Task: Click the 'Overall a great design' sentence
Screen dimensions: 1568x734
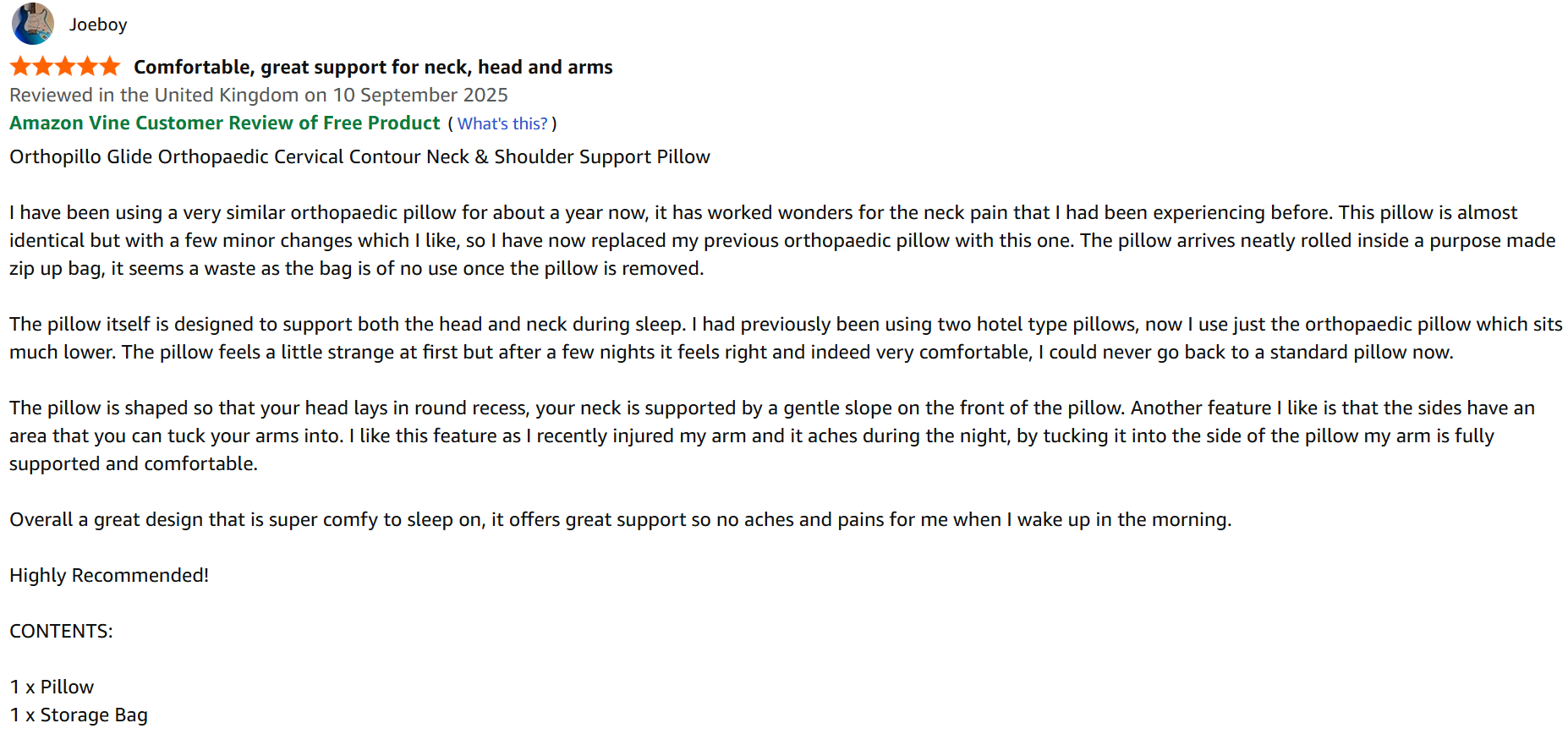Action: [x=620, y=519]
